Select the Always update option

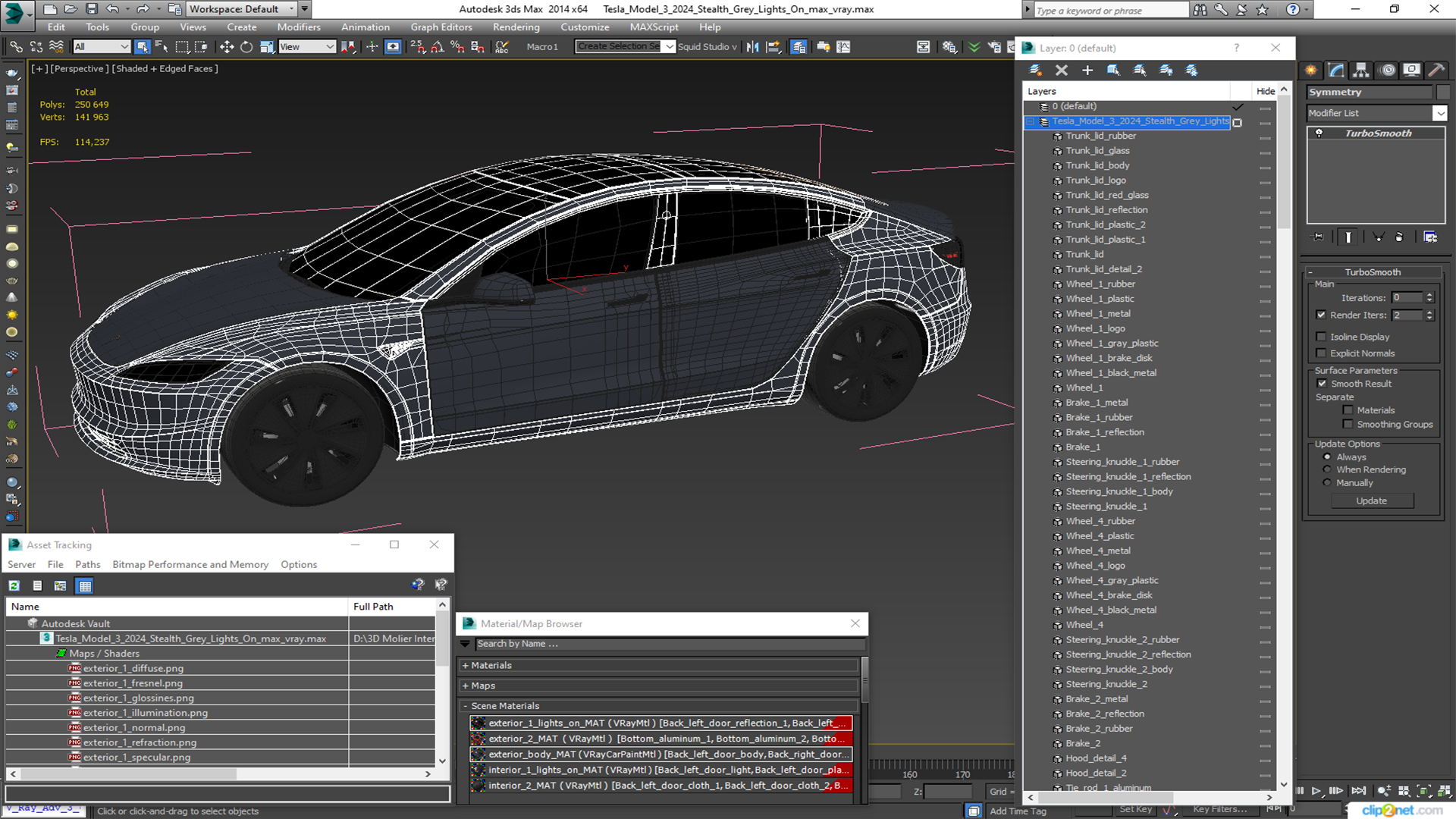click(1327, 457)
